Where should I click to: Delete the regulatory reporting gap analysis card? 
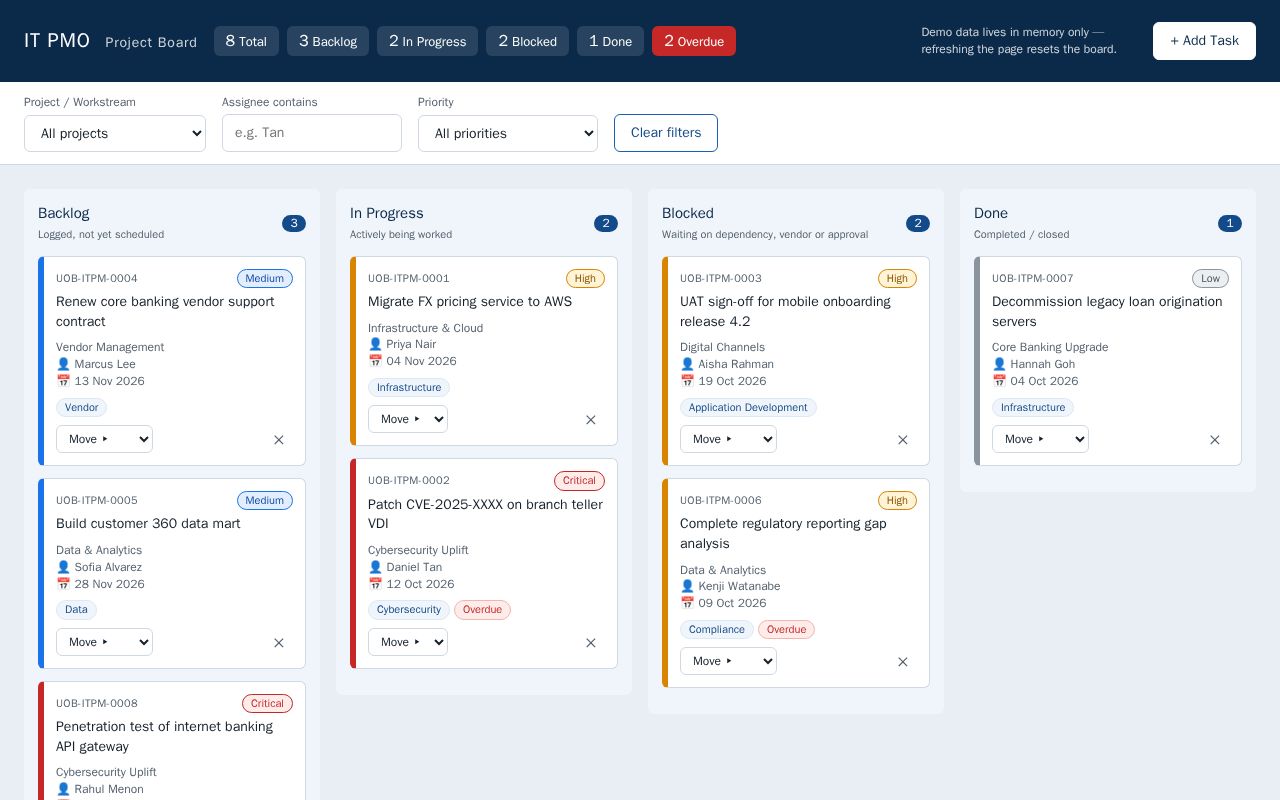[x=903, y=662]
